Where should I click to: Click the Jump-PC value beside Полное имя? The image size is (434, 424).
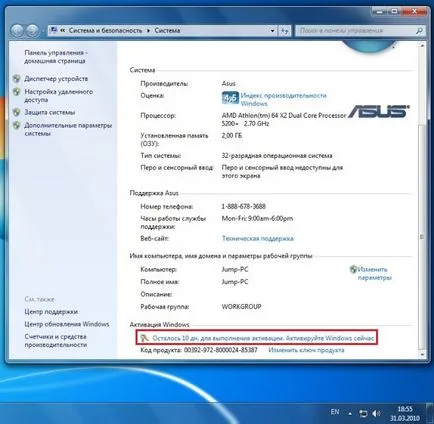pyautogui.click(x=235, y=282)
